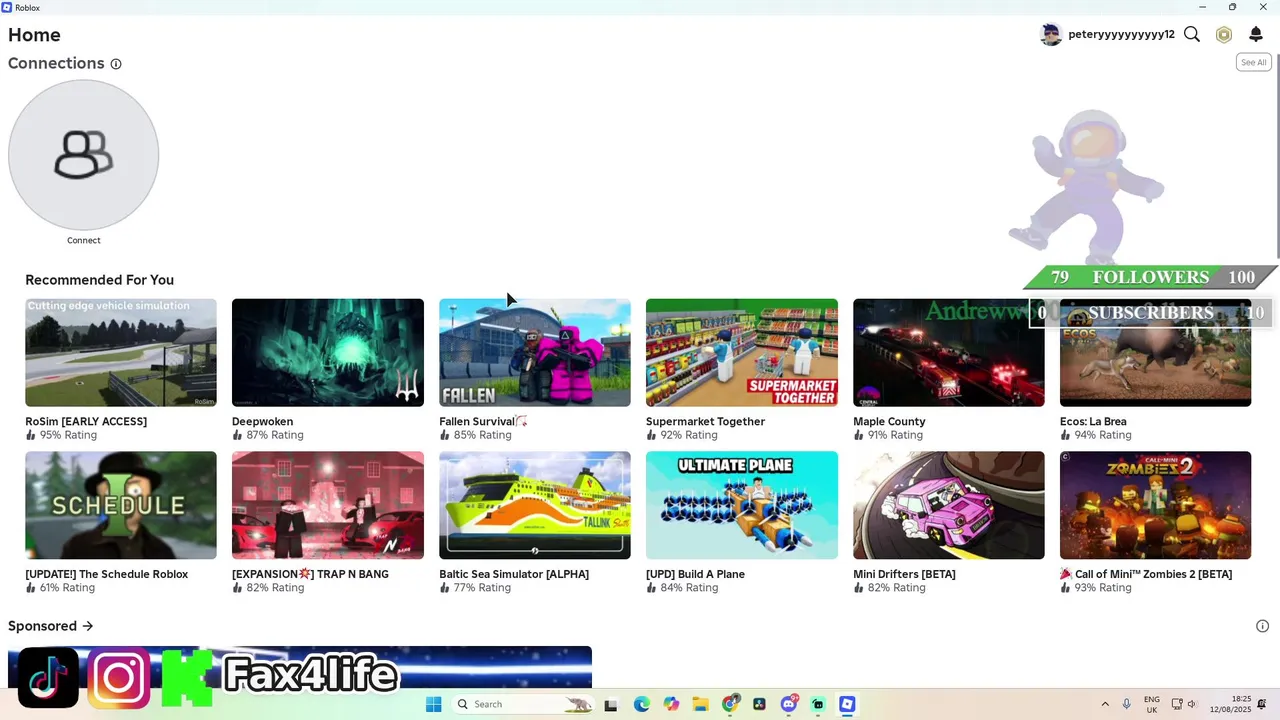Launch Microsoft Edge from the taskbar
The height and width of the screenshot is (720, 1280).
pos(641,704)
